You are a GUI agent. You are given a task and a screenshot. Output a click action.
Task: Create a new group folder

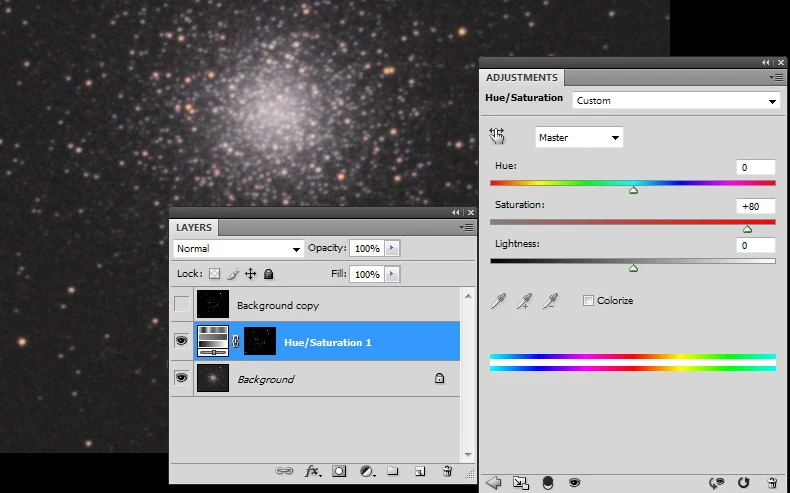tap(393, 471)
